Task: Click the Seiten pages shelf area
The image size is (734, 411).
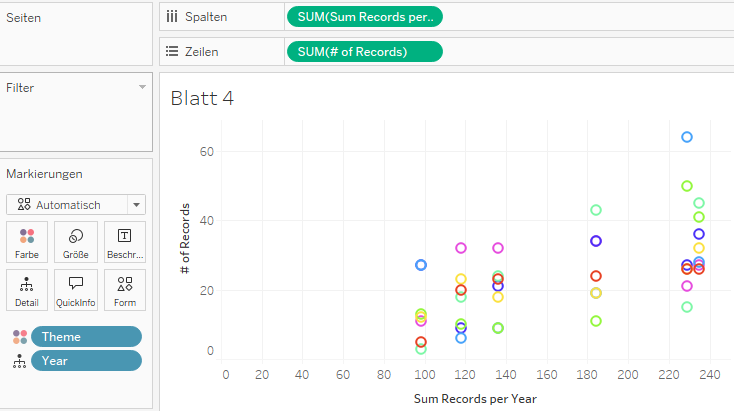Action: click(76, 35)
